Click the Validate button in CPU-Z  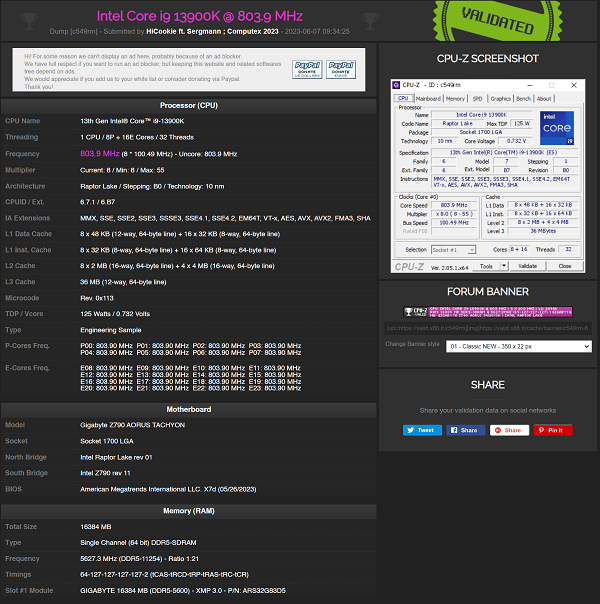tap(527, 266)
